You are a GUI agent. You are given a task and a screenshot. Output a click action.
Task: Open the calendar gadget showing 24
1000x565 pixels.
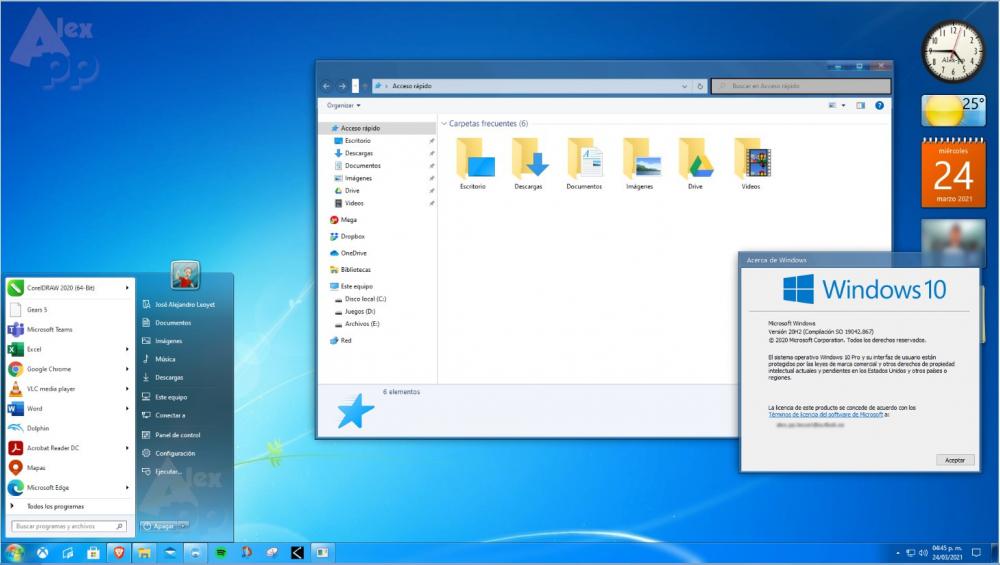(x=953, y=173)
